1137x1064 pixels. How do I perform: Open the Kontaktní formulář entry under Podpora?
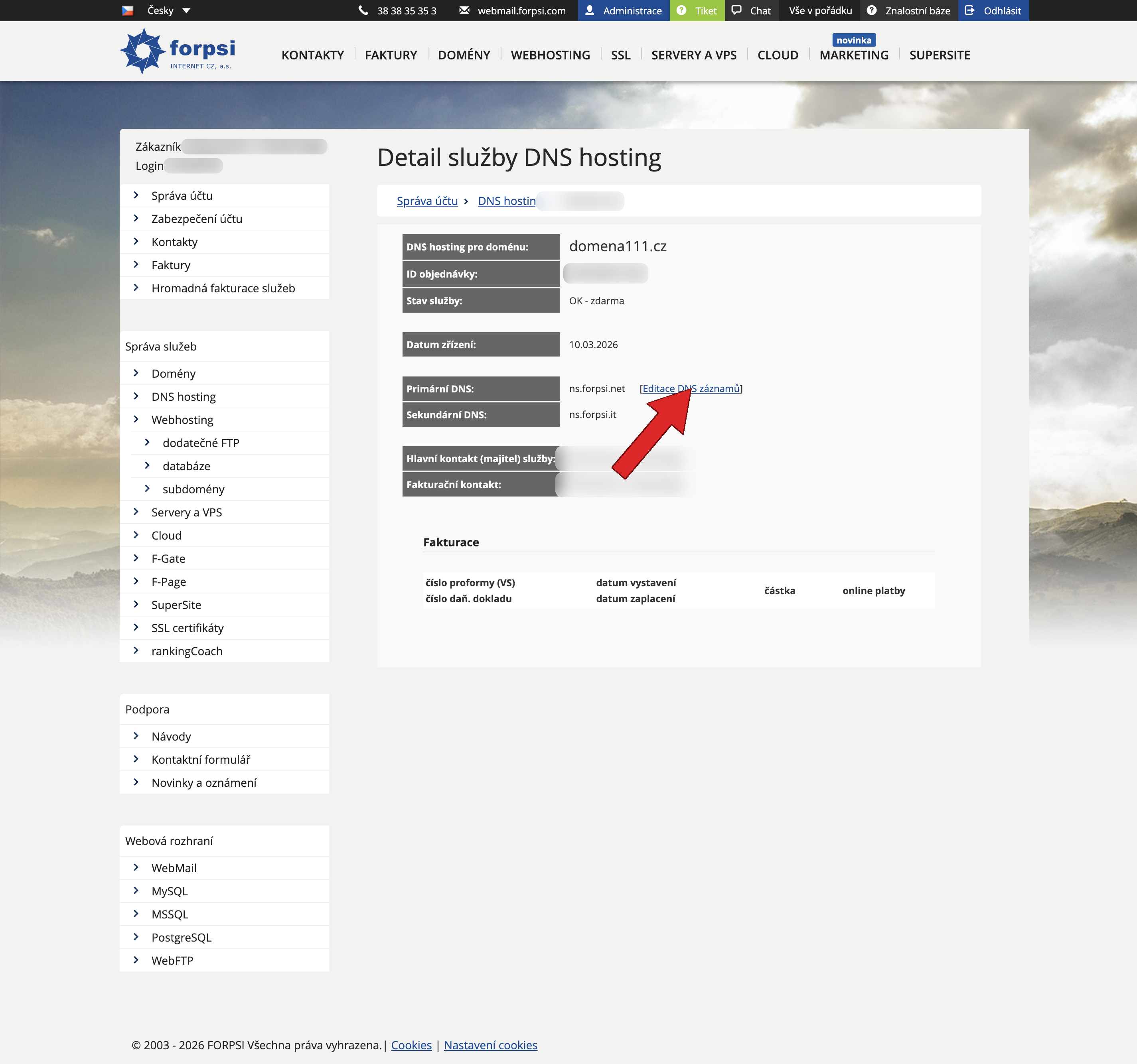[x=201, y=759]
